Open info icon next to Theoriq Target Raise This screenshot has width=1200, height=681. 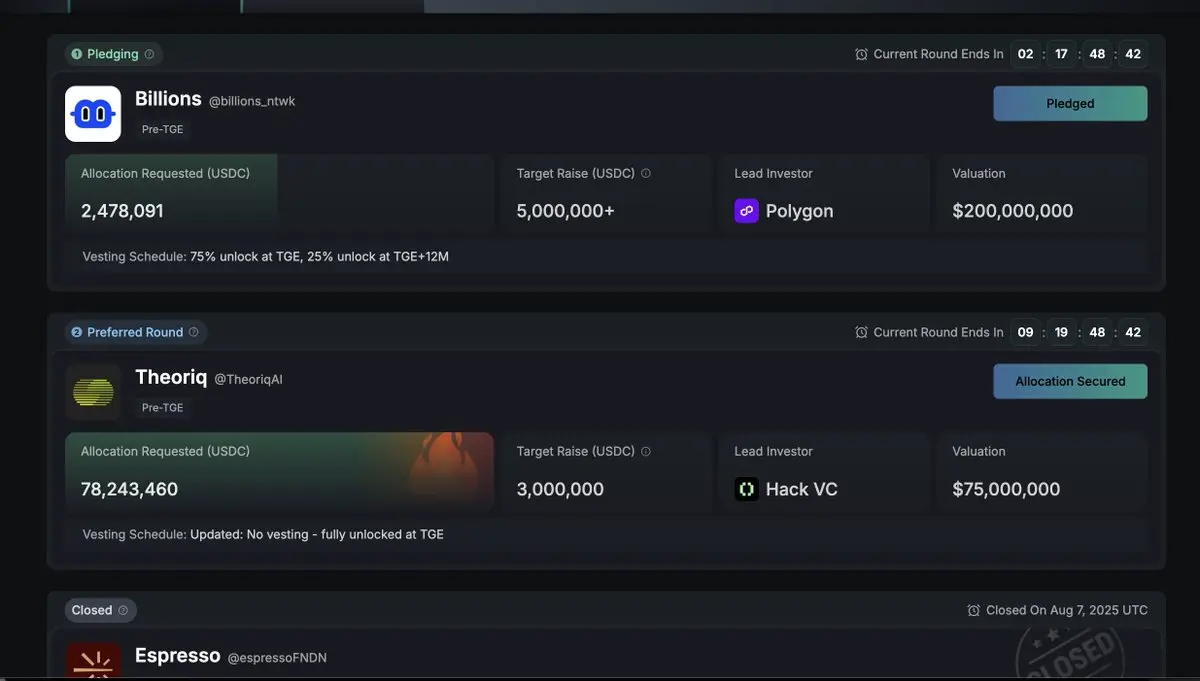point(646,451)
